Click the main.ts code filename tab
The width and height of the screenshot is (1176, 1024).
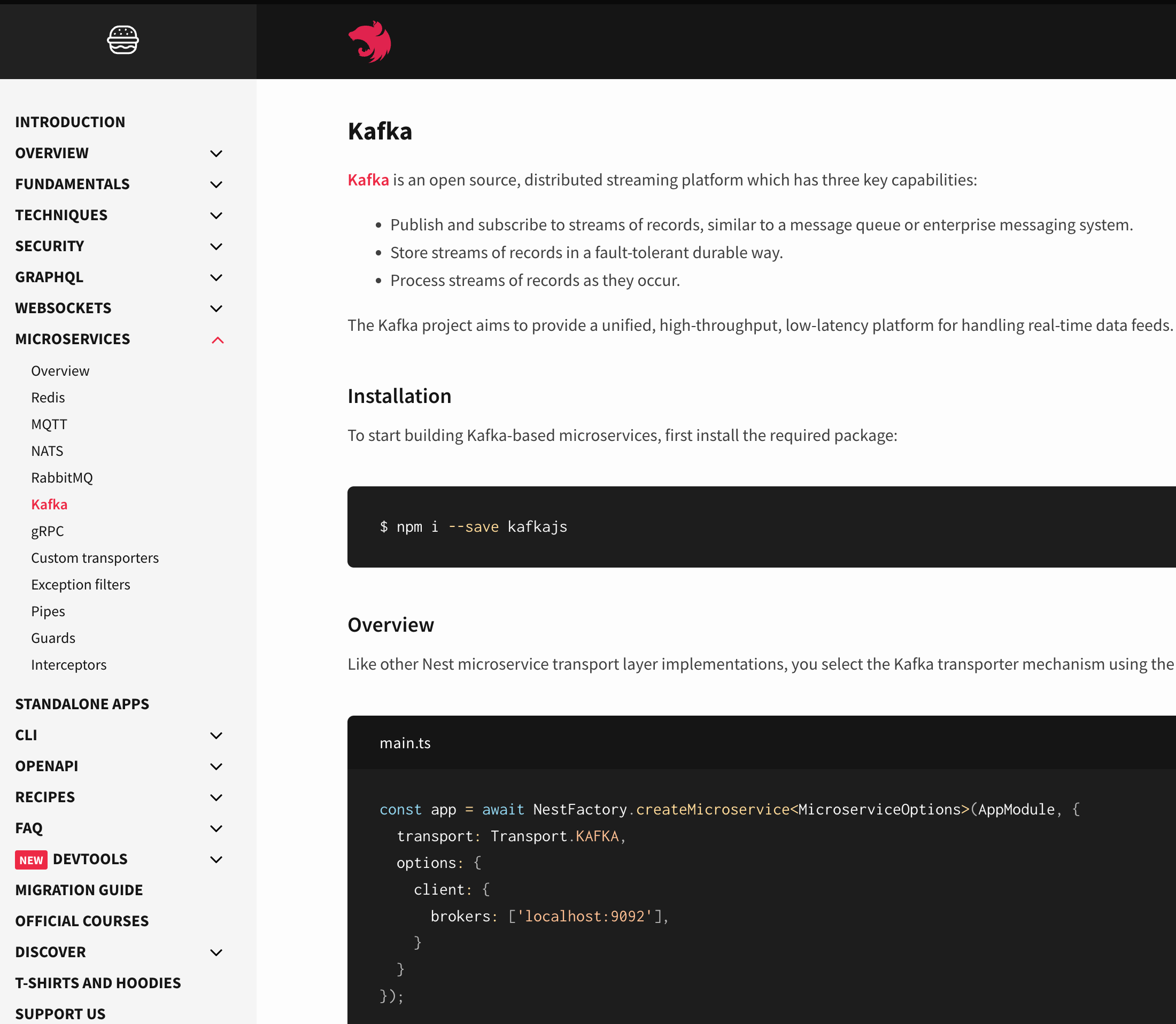pos(405,743)
